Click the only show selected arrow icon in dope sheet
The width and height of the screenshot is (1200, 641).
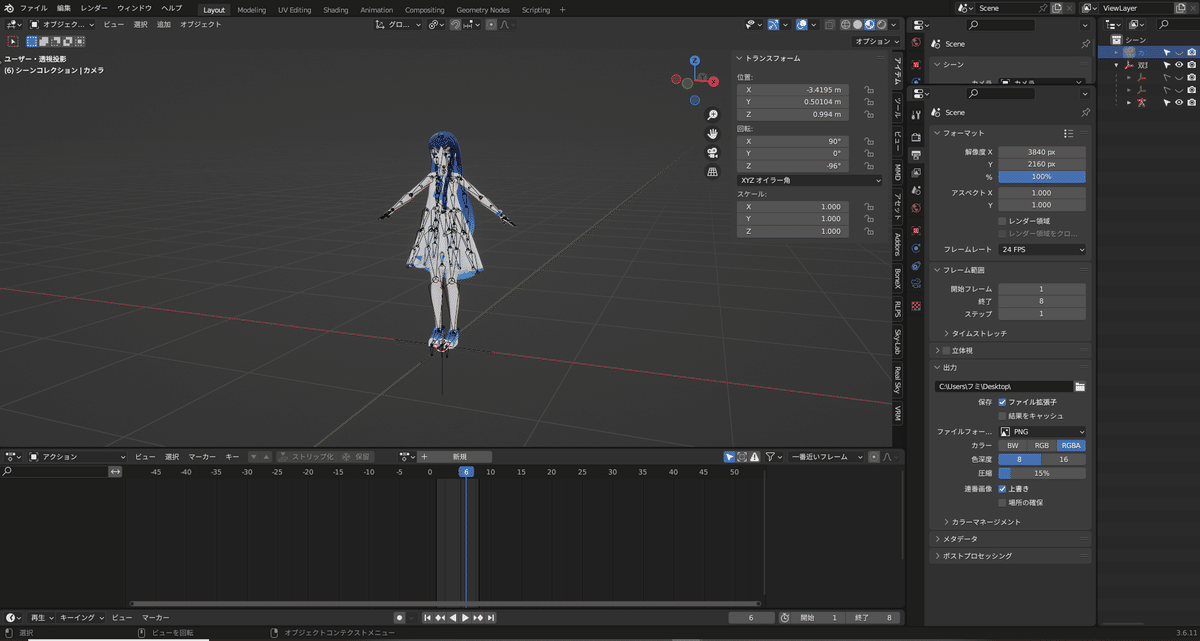(730, 457)
